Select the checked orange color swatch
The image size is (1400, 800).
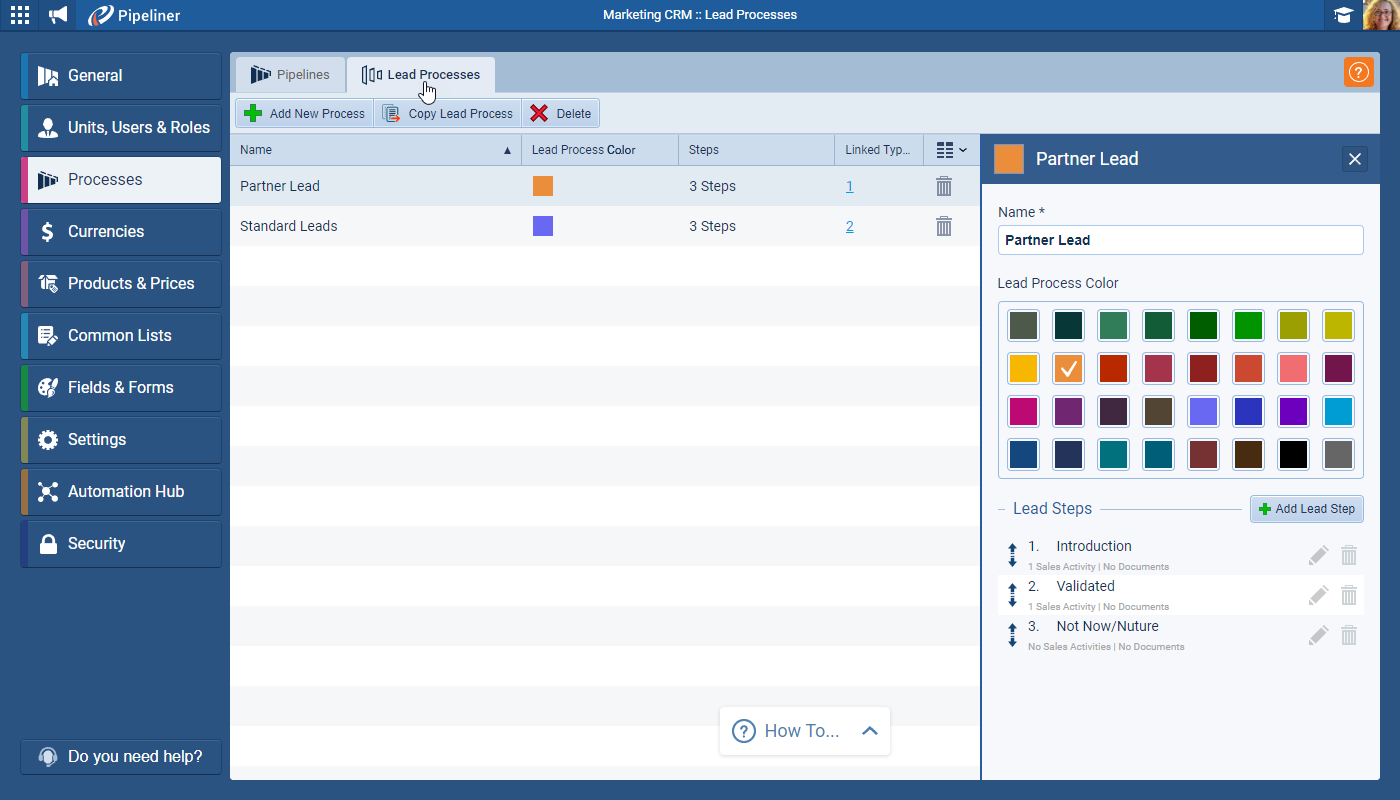click(x=1068, y=369)
